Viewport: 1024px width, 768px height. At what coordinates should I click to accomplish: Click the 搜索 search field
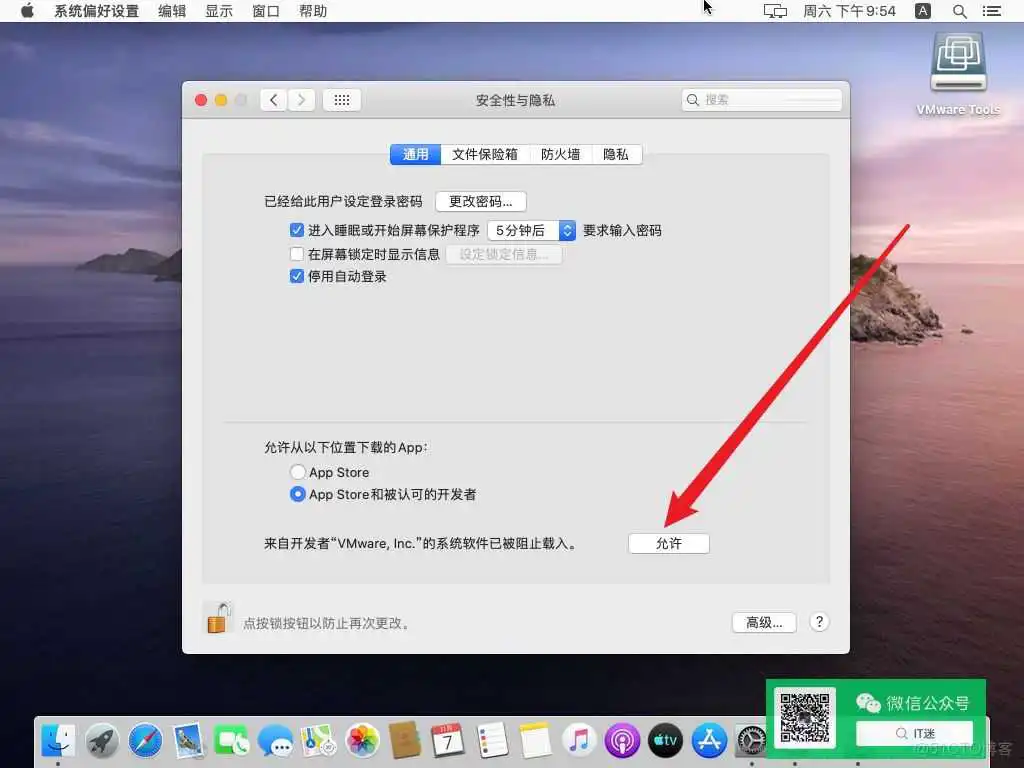point(762,99)
